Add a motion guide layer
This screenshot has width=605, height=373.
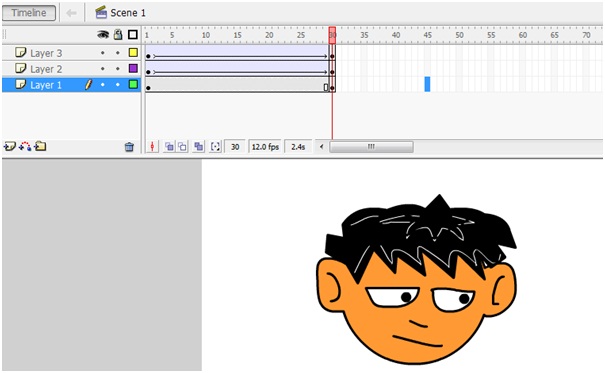coord(25,147)
